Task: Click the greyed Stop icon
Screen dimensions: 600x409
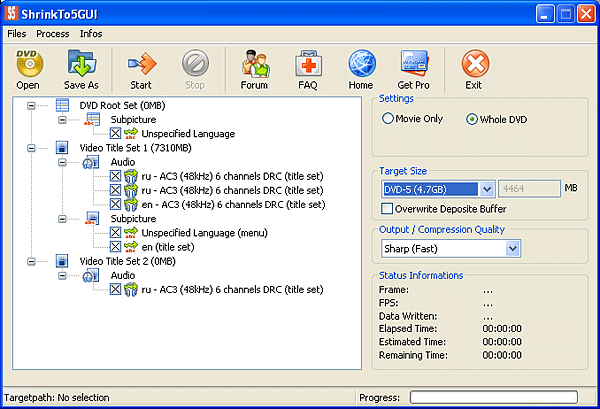Action: (x=195, y=63)
